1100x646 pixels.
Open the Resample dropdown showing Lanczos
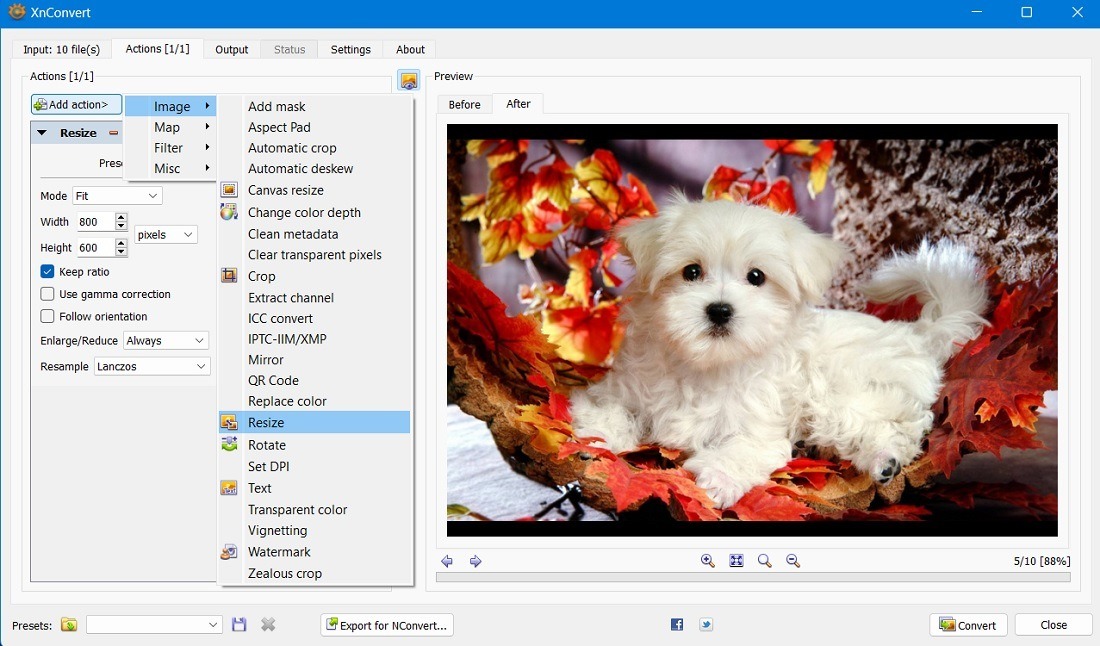point(152,366)
